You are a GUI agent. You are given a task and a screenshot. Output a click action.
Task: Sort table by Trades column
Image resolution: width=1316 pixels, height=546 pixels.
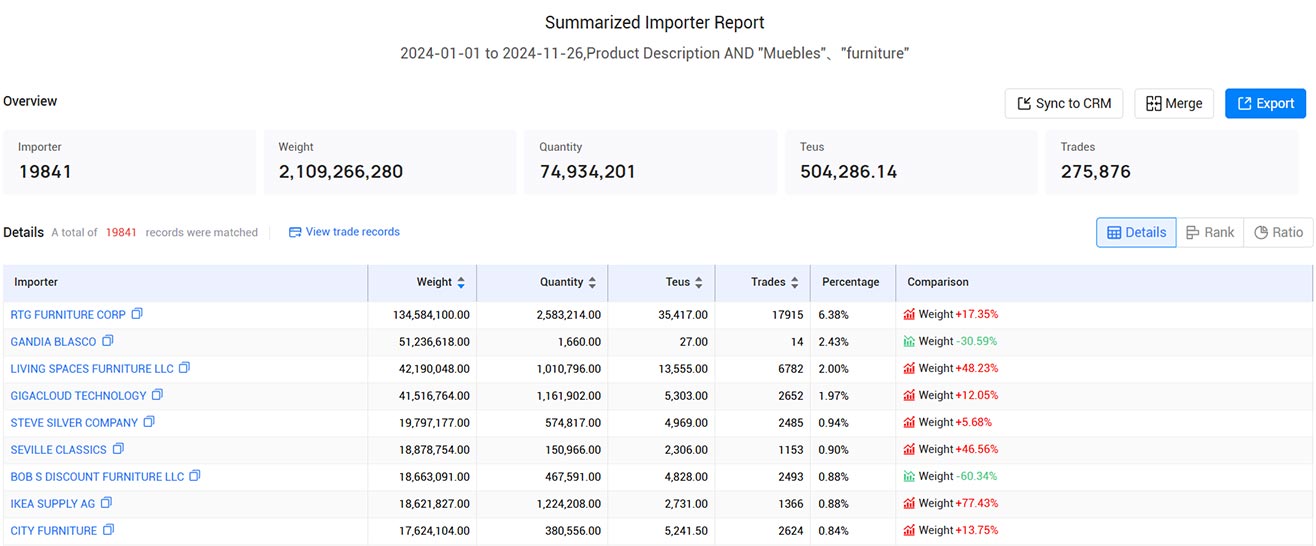pos(794,283)
